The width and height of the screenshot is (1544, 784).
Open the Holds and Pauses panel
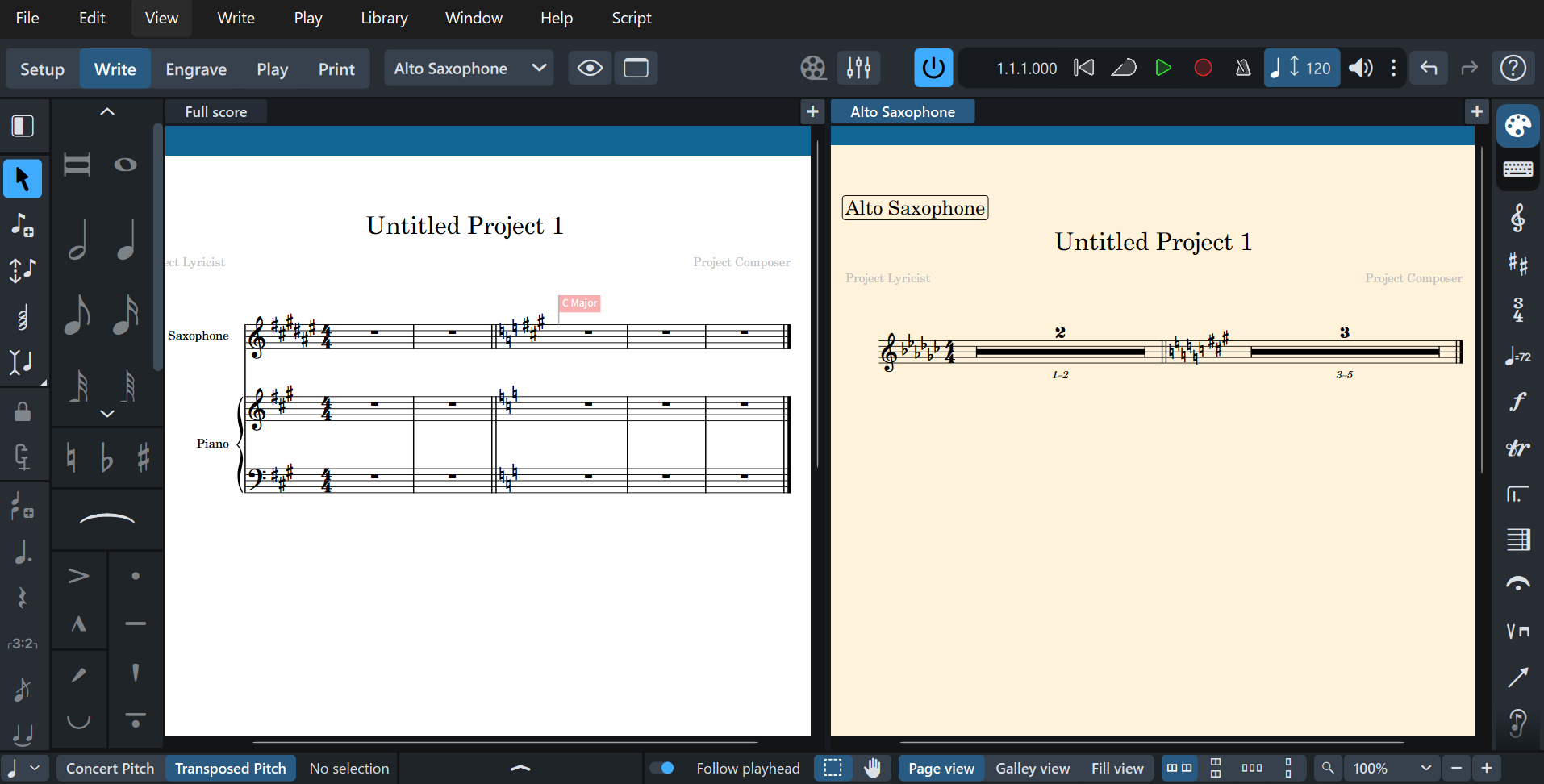[1517, 584]
